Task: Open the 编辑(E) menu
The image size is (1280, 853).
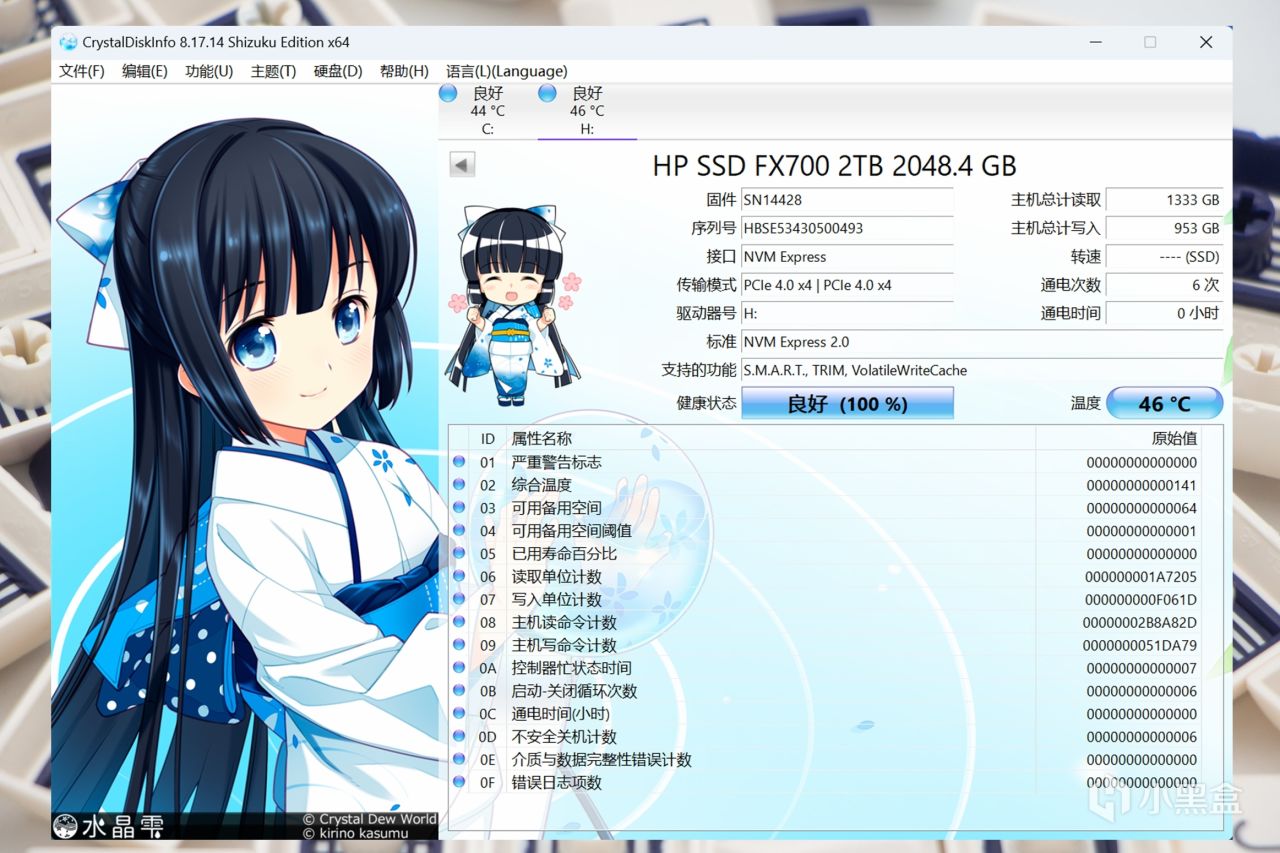Action: tap(145, 71)
